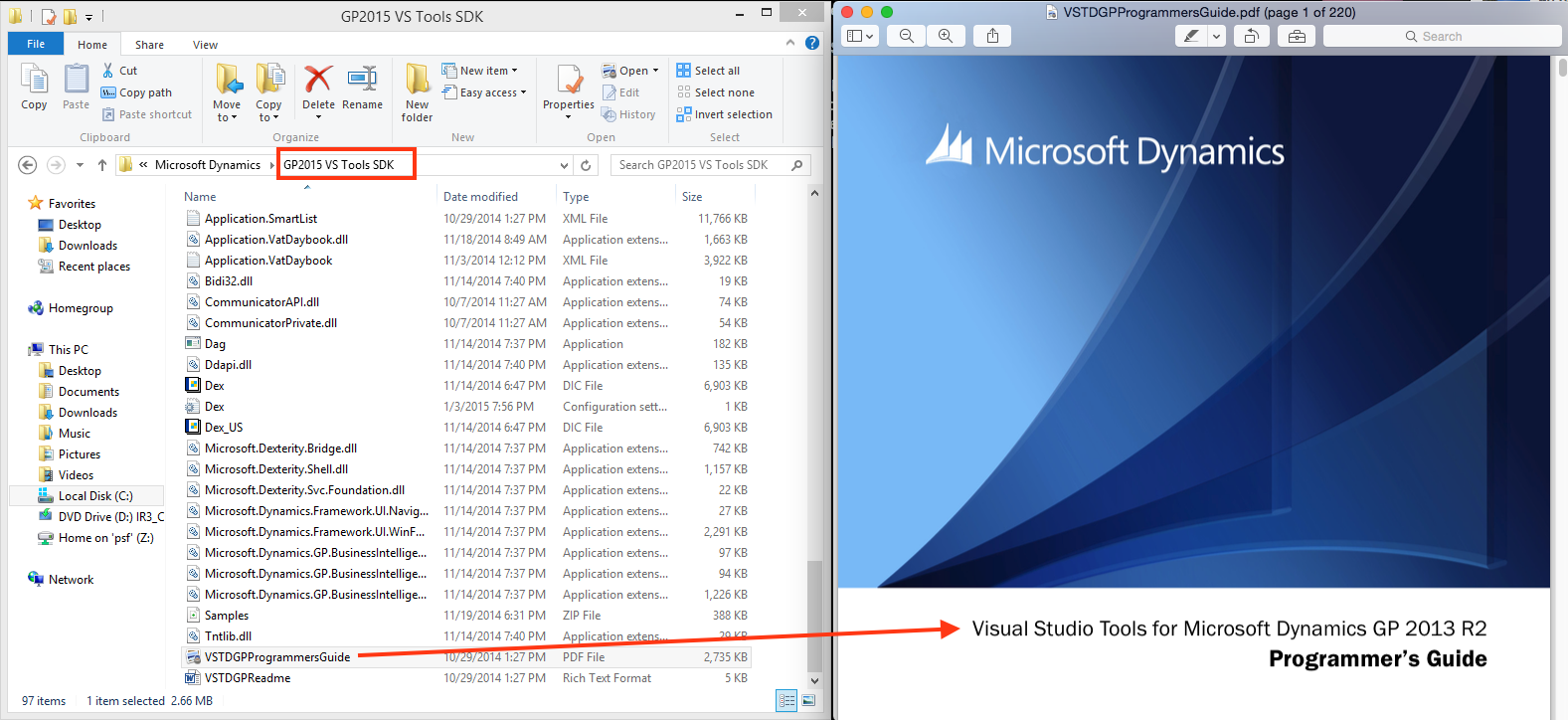The width and height of the screenshot is (1568, 720).
Task: Click the Copy icon in the Clipboard group
Action: point(34,88)
